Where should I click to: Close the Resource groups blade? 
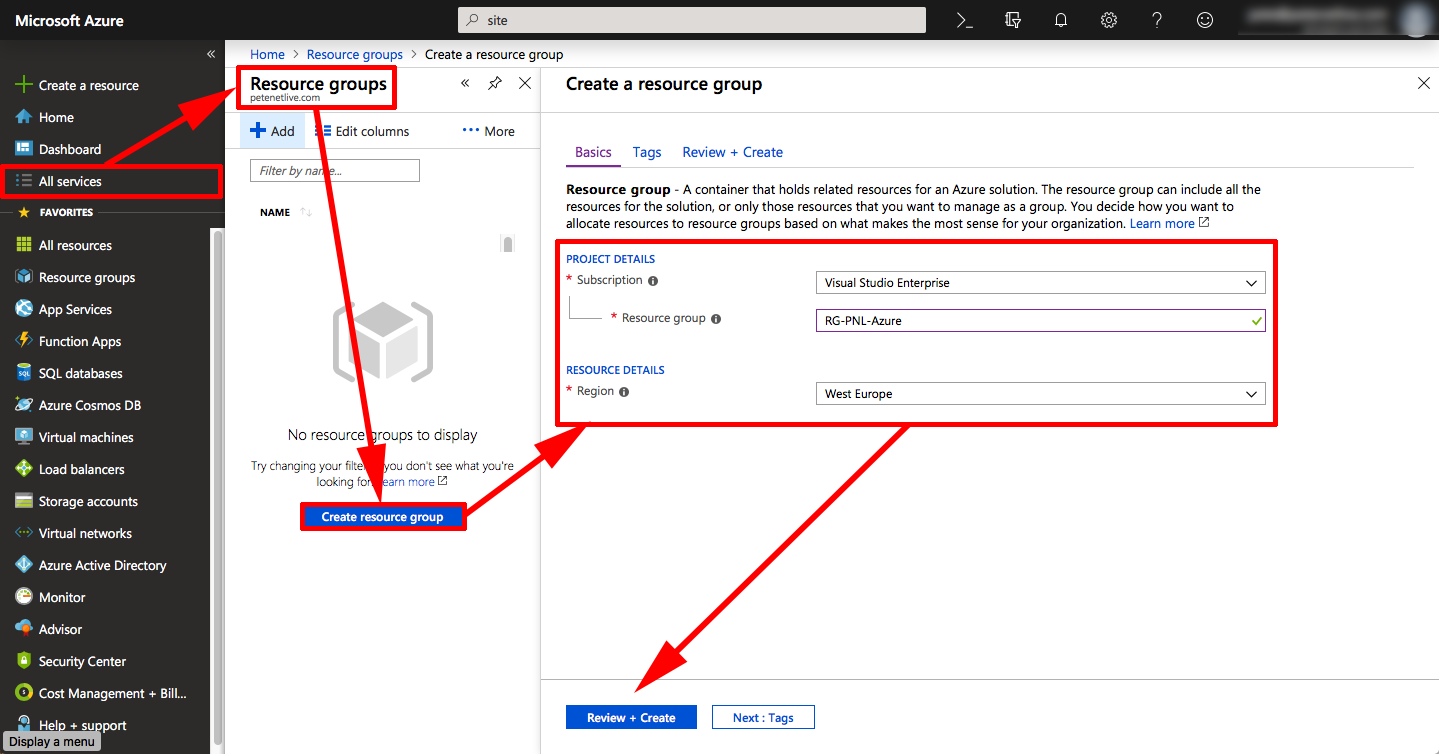point(525,84)
